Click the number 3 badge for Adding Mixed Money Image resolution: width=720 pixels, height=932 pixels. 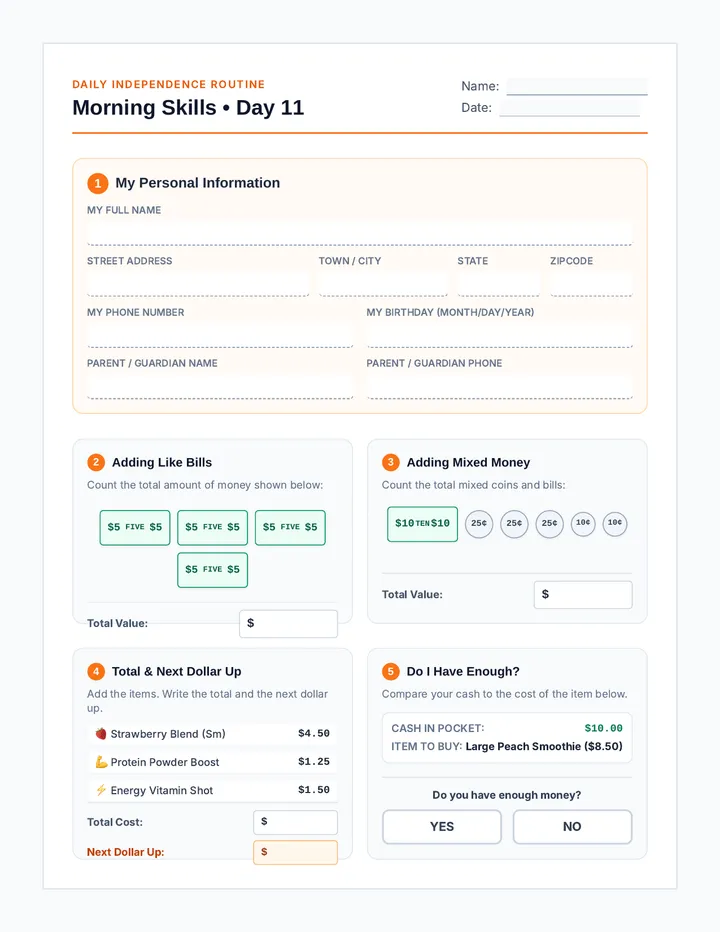[391, 462]
